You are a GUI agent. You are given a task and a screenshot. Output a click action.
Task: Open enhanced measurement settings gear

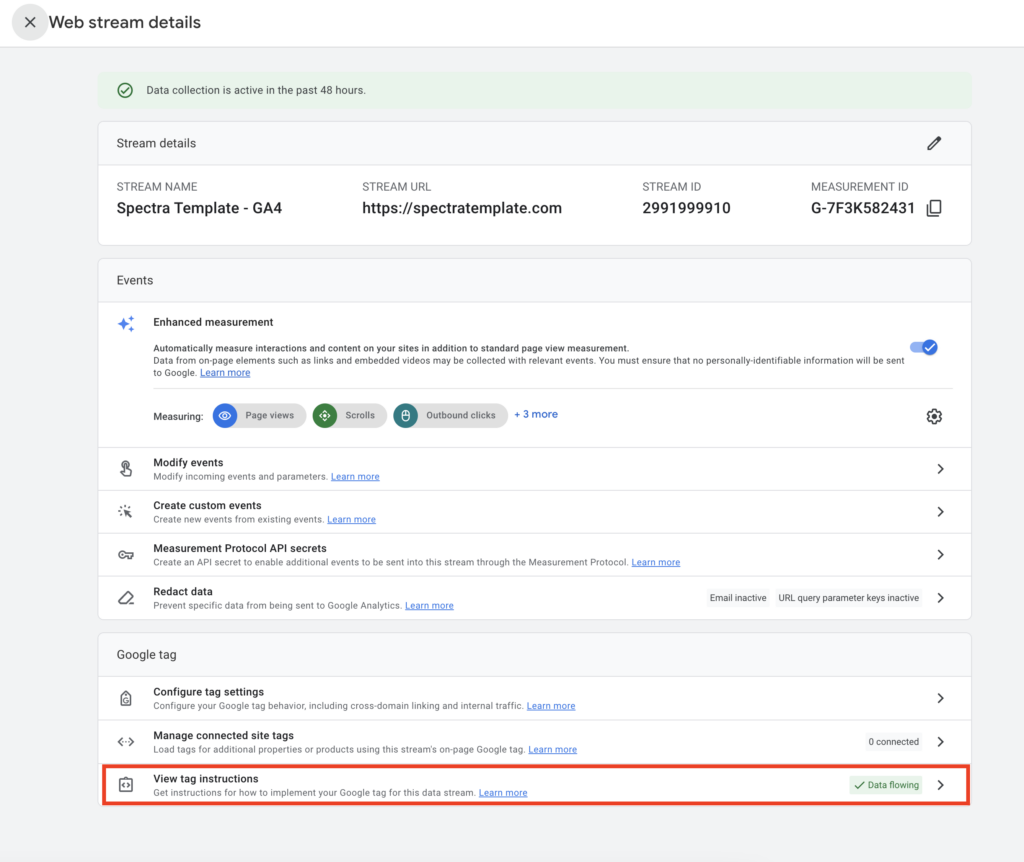click(x=934, y=416)
